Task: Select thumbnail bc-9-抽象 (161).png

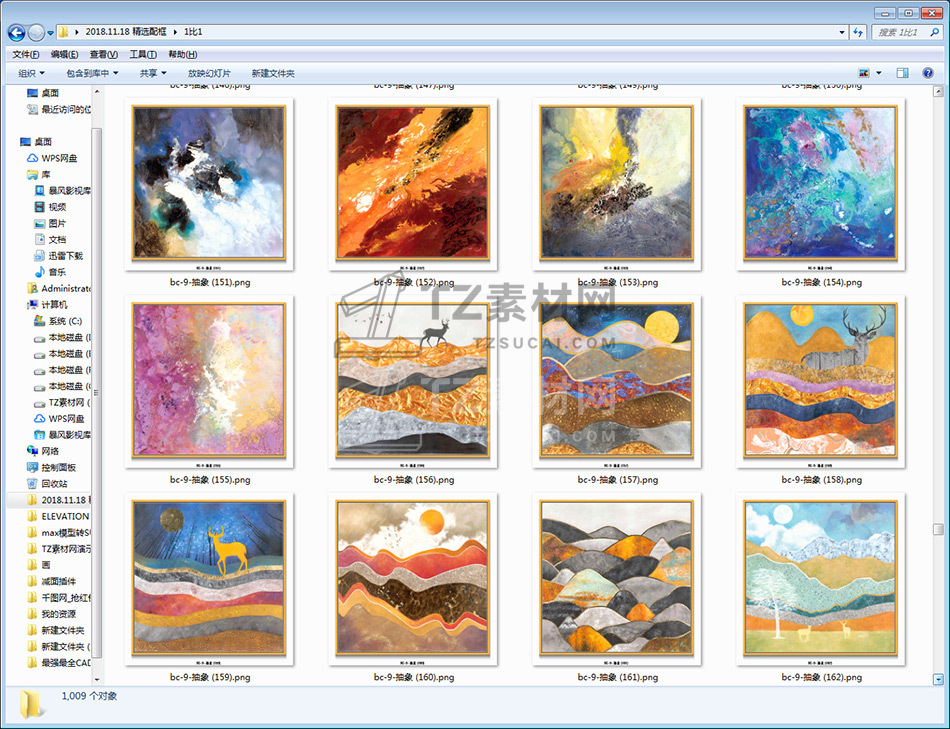Action: 617,579
